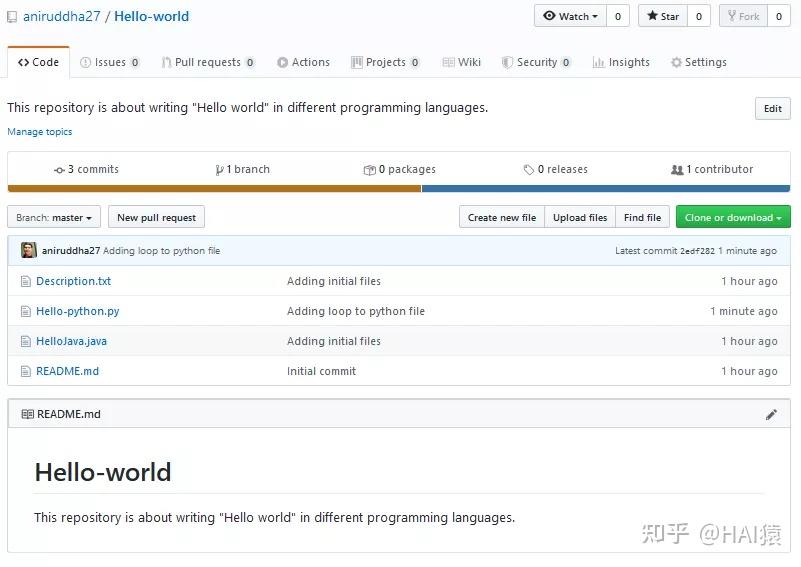Click Upload files button
The width and height of the screenshot is (801, 567).
tap(580, 217)
